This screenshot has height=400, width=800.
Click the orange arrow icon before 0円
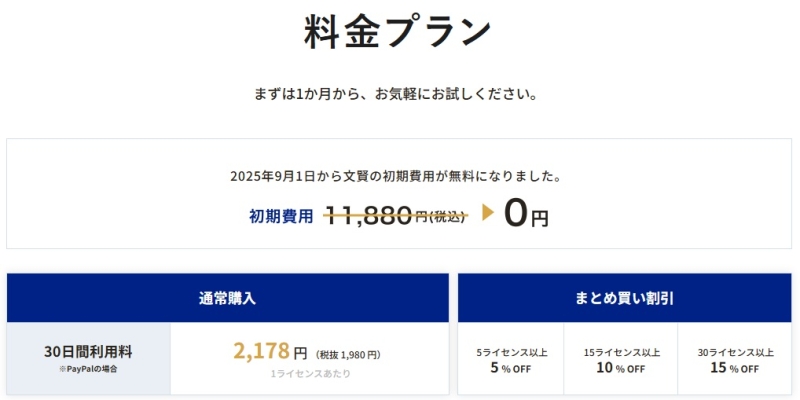click(x=489, y=212)
